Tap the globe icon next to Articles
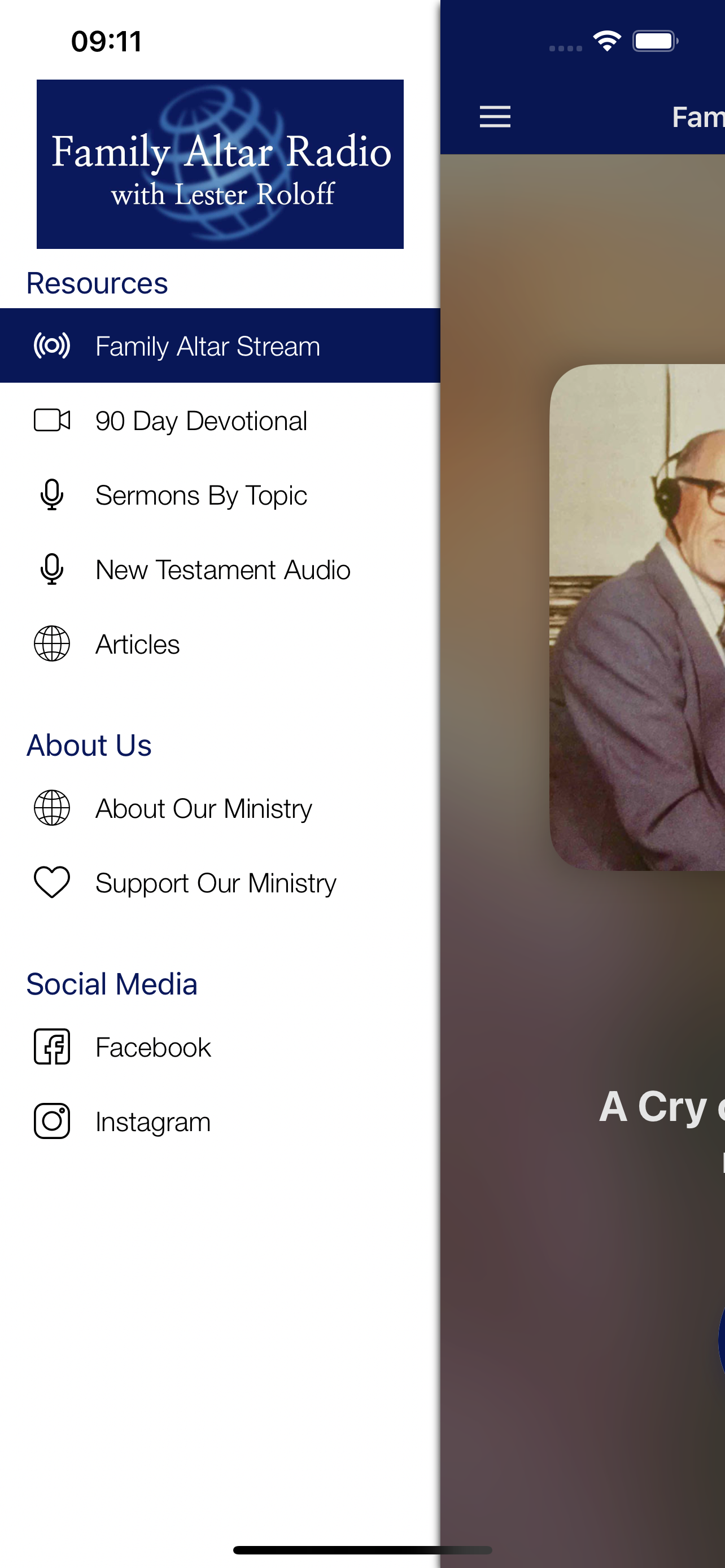Viewport: 725px width, 1568px height. click(52, 643)
